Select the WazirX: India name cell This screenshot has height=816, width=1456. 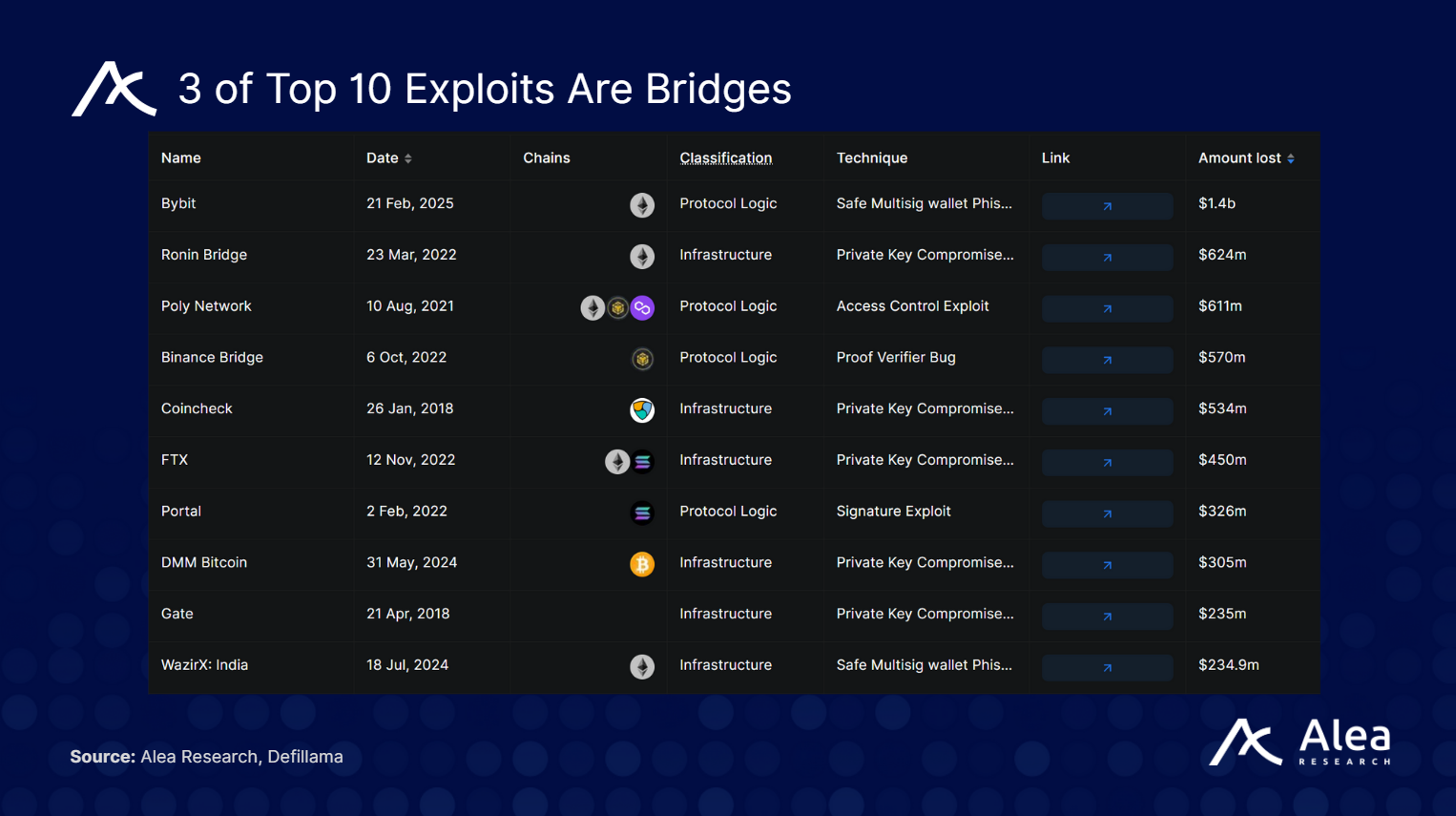pos(204,665)
